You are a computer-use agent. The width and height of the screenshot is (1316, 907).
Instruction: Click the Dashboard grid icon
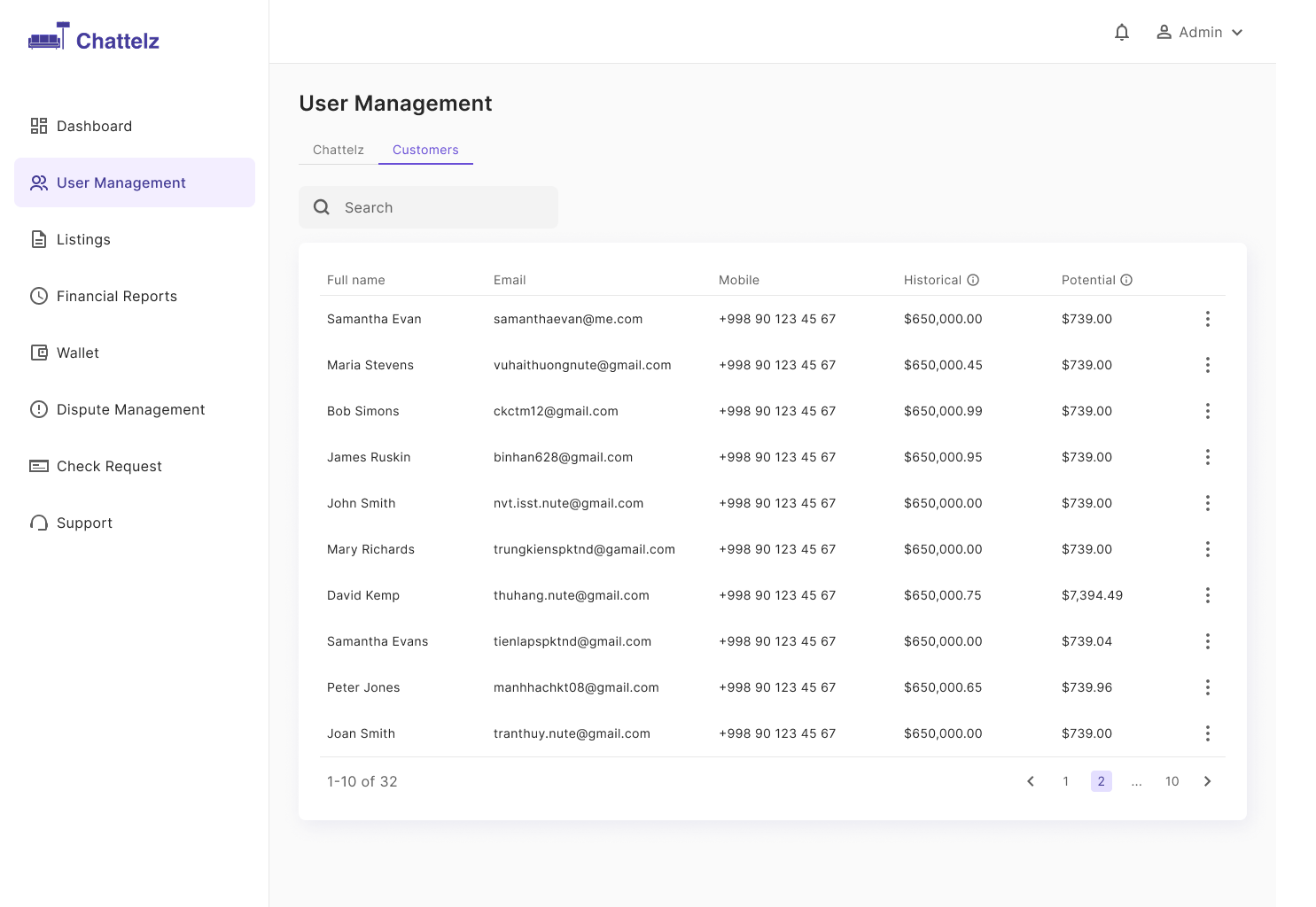tap(39, 126)
